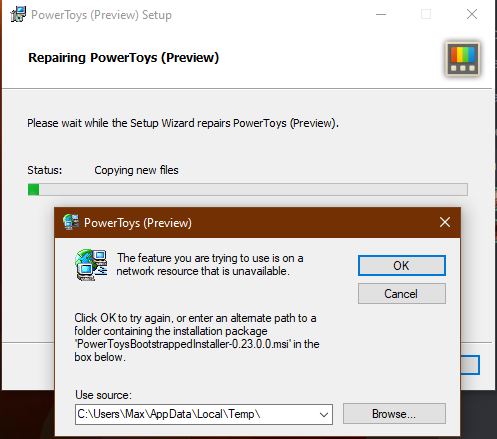Click the 'Status:' label

click(45, 170)
